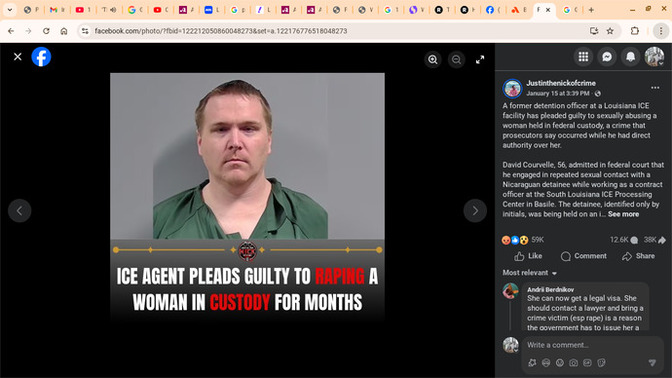This screenshot has height=378, width=672.
Task: Add a sticker to the comment
Action: coord(601,363)
